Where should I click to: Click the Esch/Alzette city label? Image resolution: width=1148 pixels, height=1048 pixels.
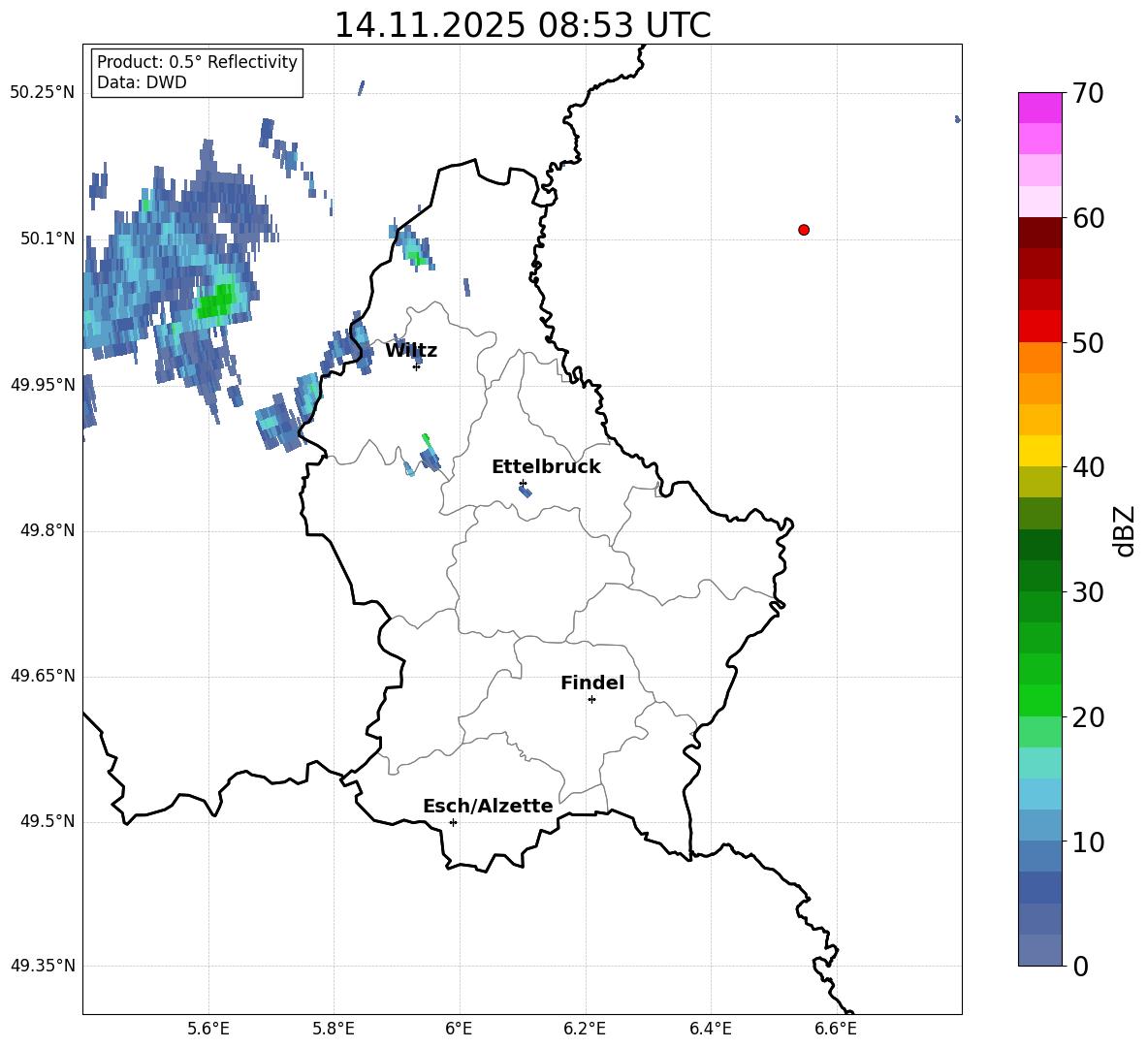(x=488, y=806)
